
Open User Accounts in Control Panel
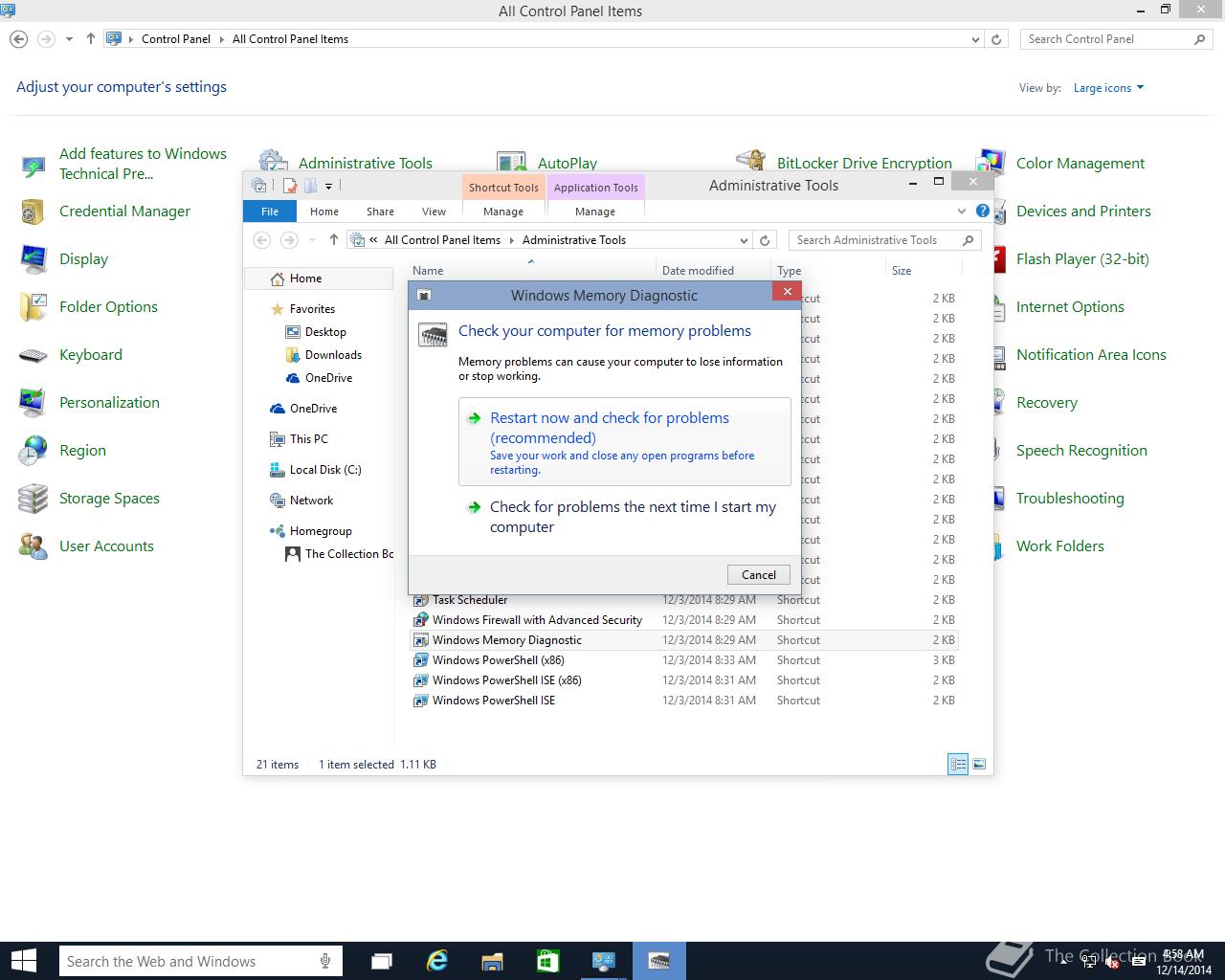(x=106, y=546)
